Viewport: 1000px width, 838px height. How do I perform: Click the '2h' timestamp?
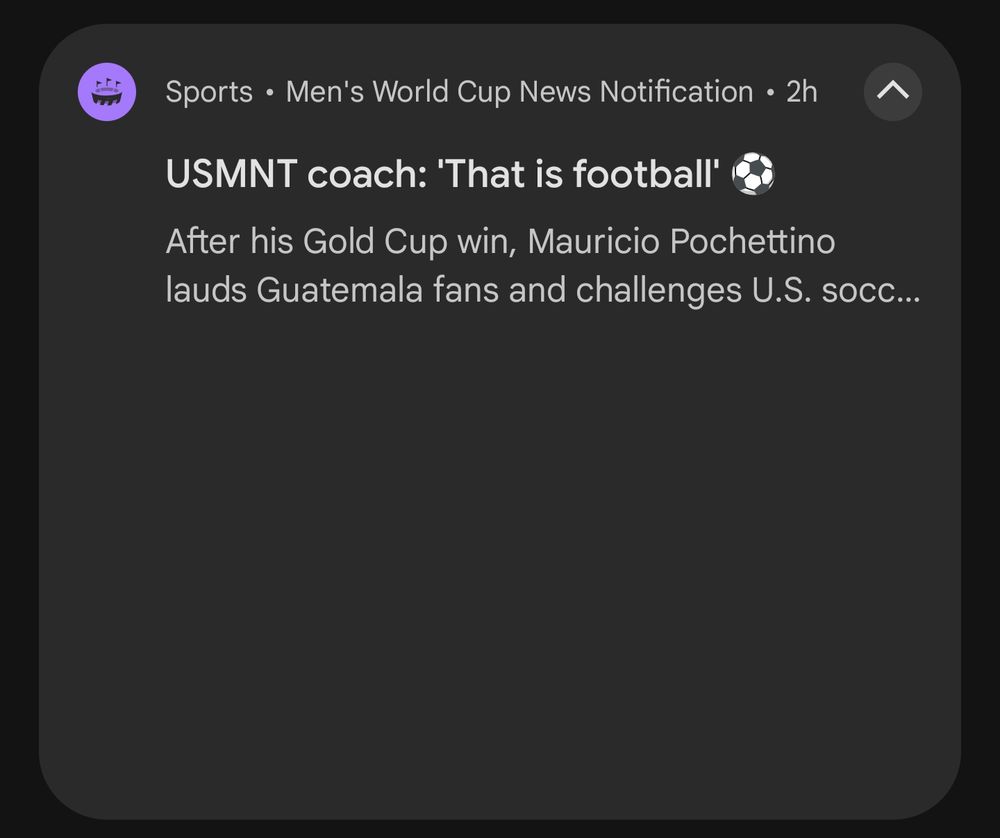[x=799, y=92]
